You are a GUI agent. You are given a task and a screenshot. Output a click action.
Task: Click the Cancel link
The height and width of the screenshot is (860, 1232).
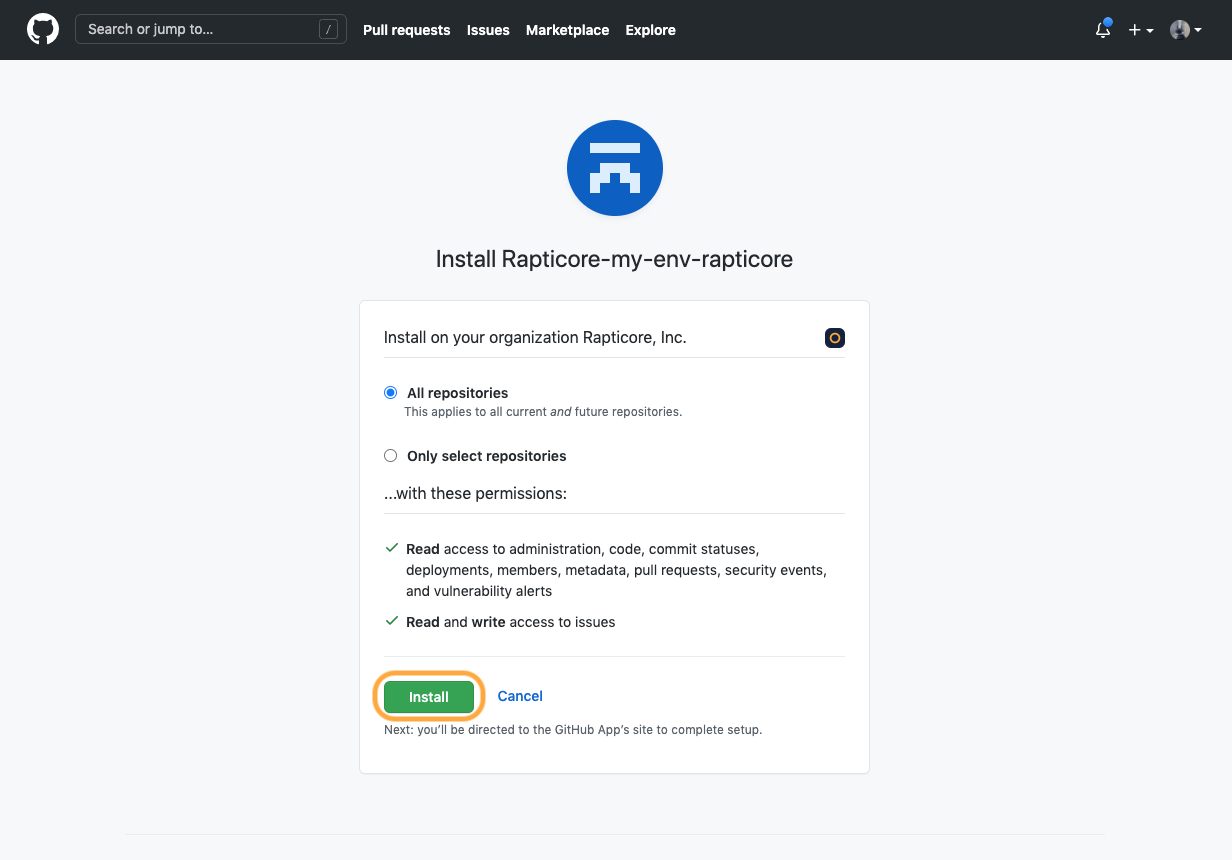click(x=520, y=696)
